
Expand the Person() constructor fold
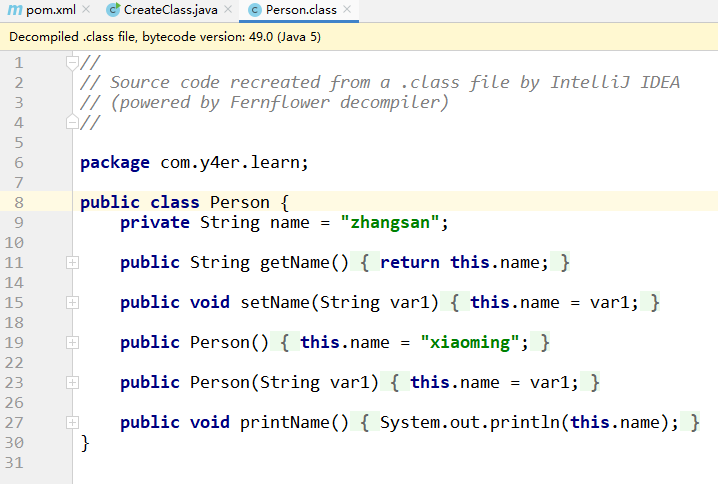[72, 343]
